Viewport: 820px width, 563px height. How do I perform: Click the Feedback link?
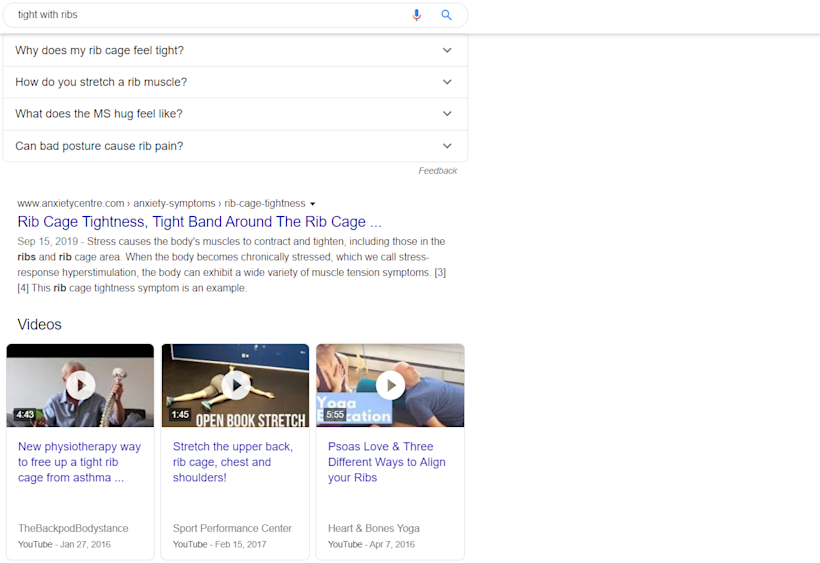click(x=437, y=171)
